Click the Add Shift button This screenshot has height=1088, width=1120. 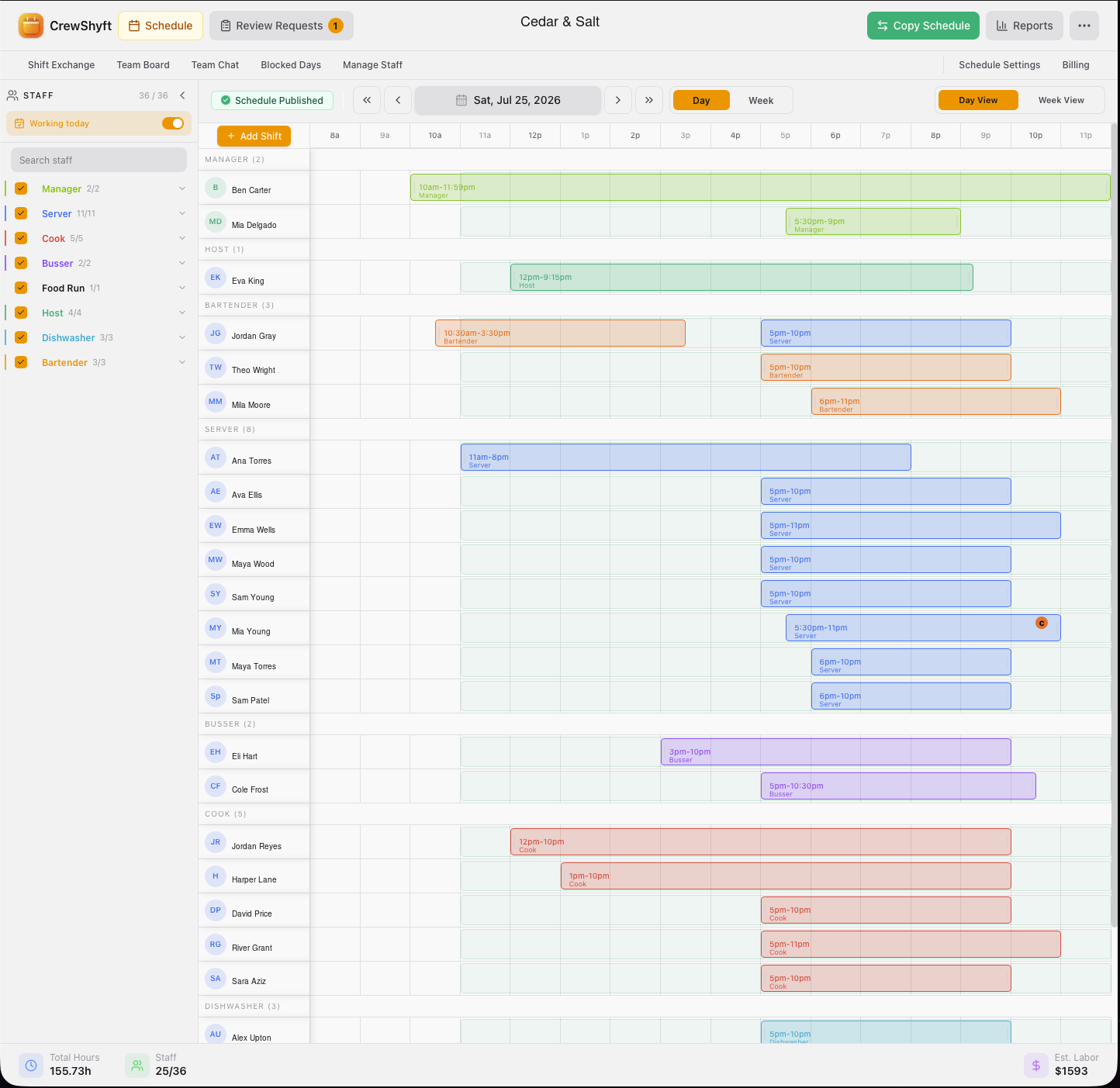[254, 136]
